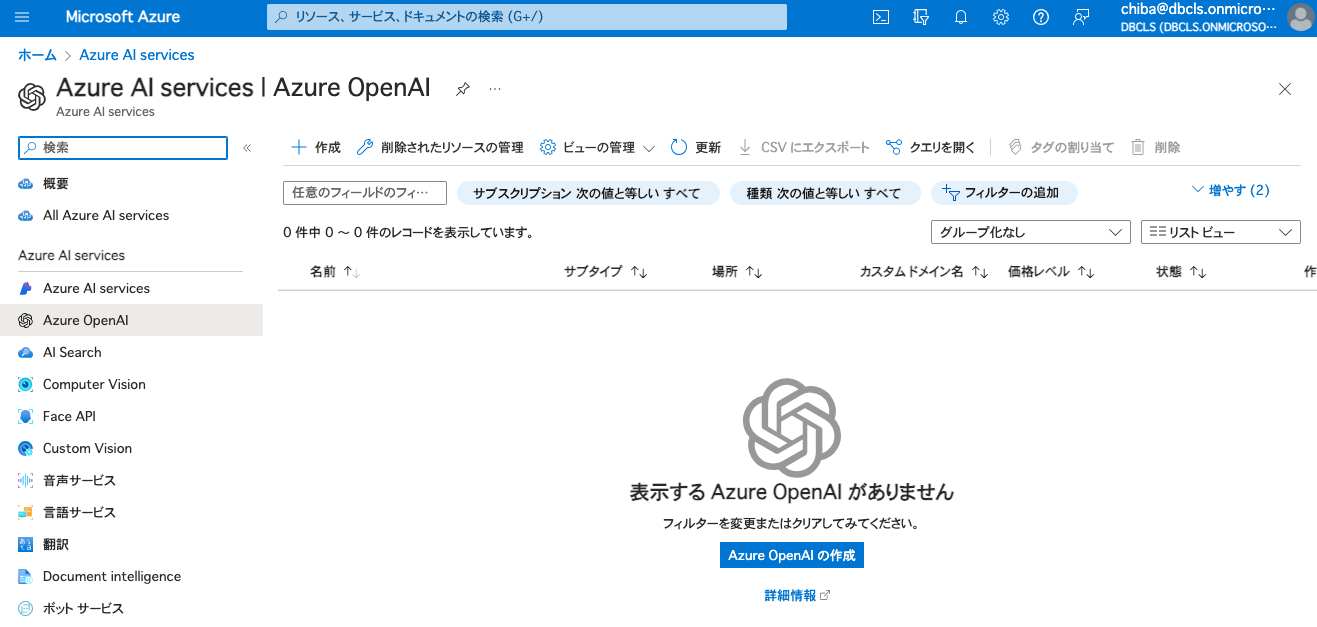This screenshot has width=1317, height=627.
Task: Open the Cloud Shell icon in header
Action: click(x=881, y=17)
